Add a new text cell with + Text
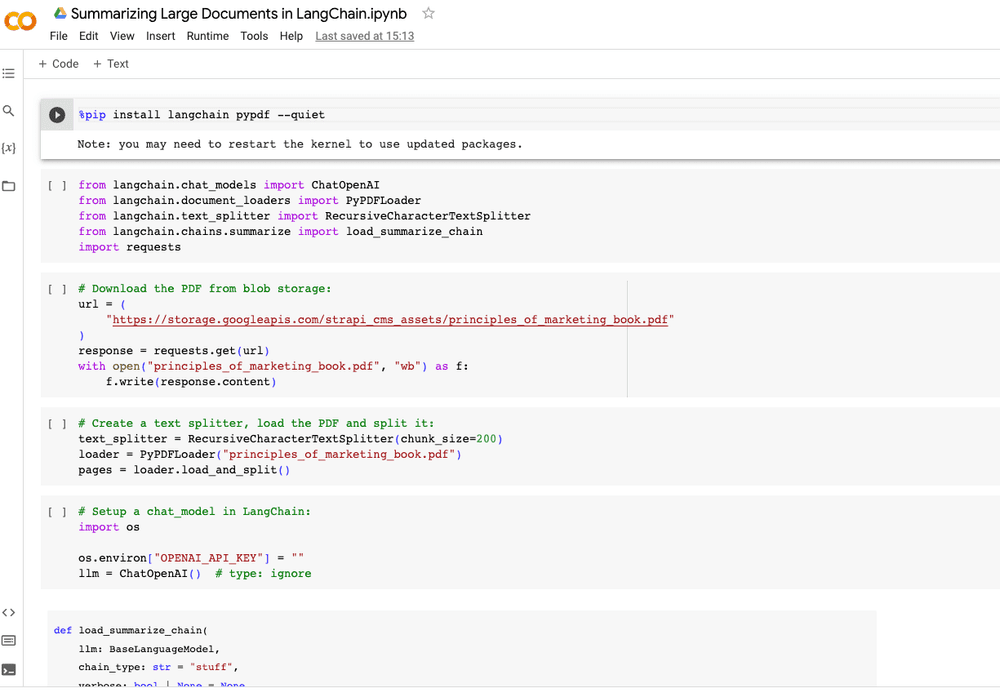Viewport: 1000px width, 692px height. [111, 64]
